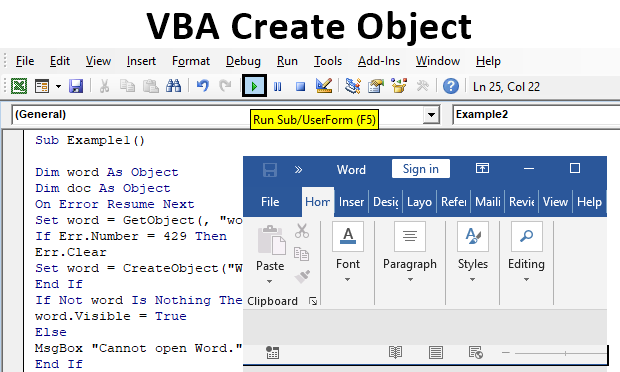Open the blue Help question mark icon
This screenshot has height=372, width=620.
(x=451, y=86)
